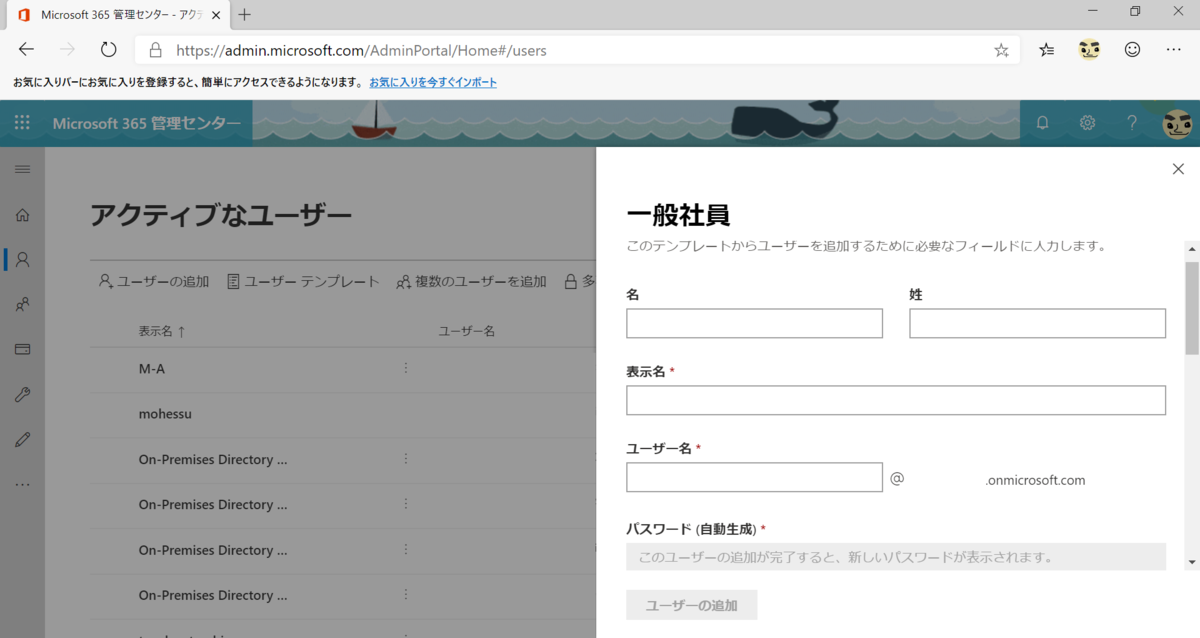Open the feedback smiley icon
Screen dimensions: 1200x638
tap(1132, 49)
